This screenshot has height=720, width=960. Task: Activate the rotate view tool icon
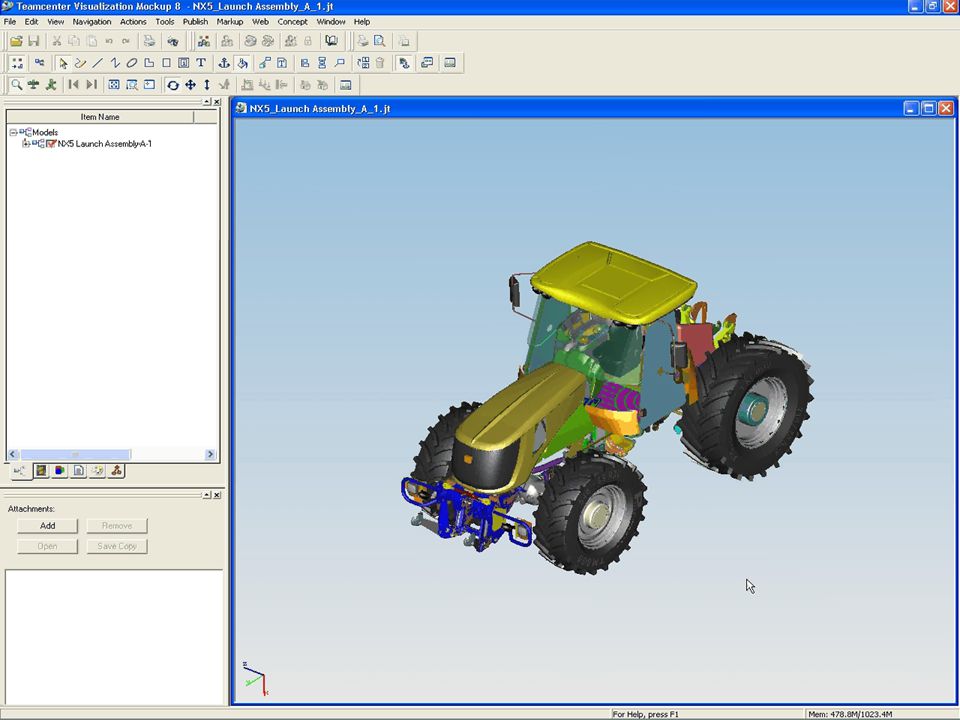coord(173,85)
